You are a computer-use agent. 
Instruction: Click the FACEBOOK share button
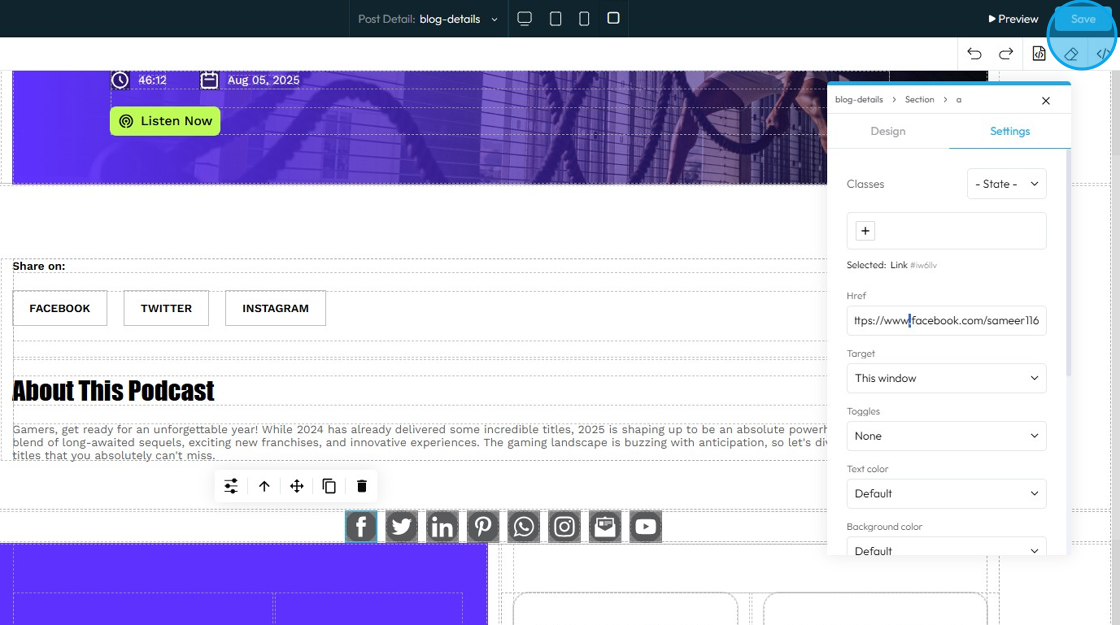tap(60, 309)
